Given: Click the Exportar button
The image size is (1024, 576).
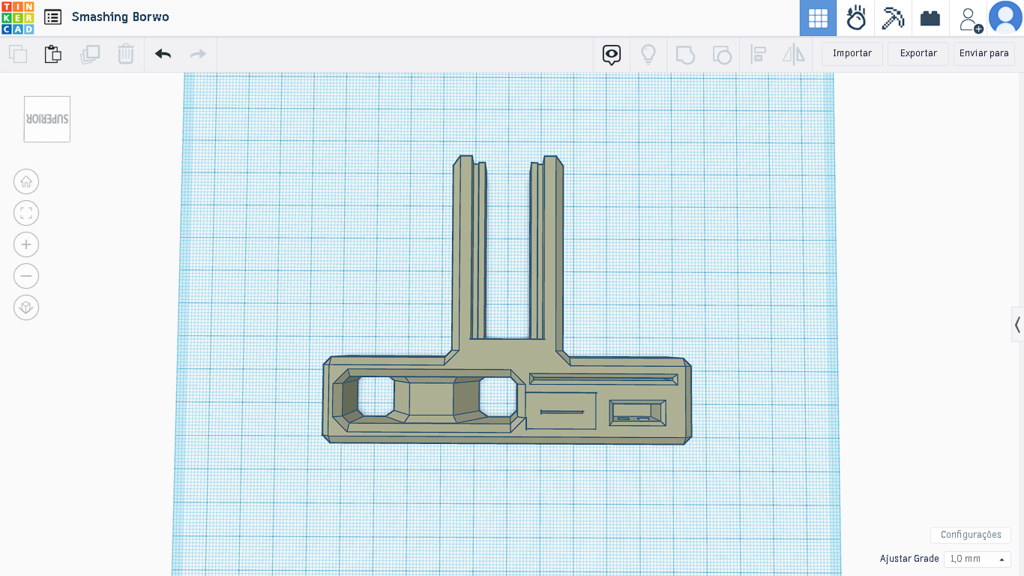Looking at the screenshot, I should pyautogui.click(x=917, y=53).
